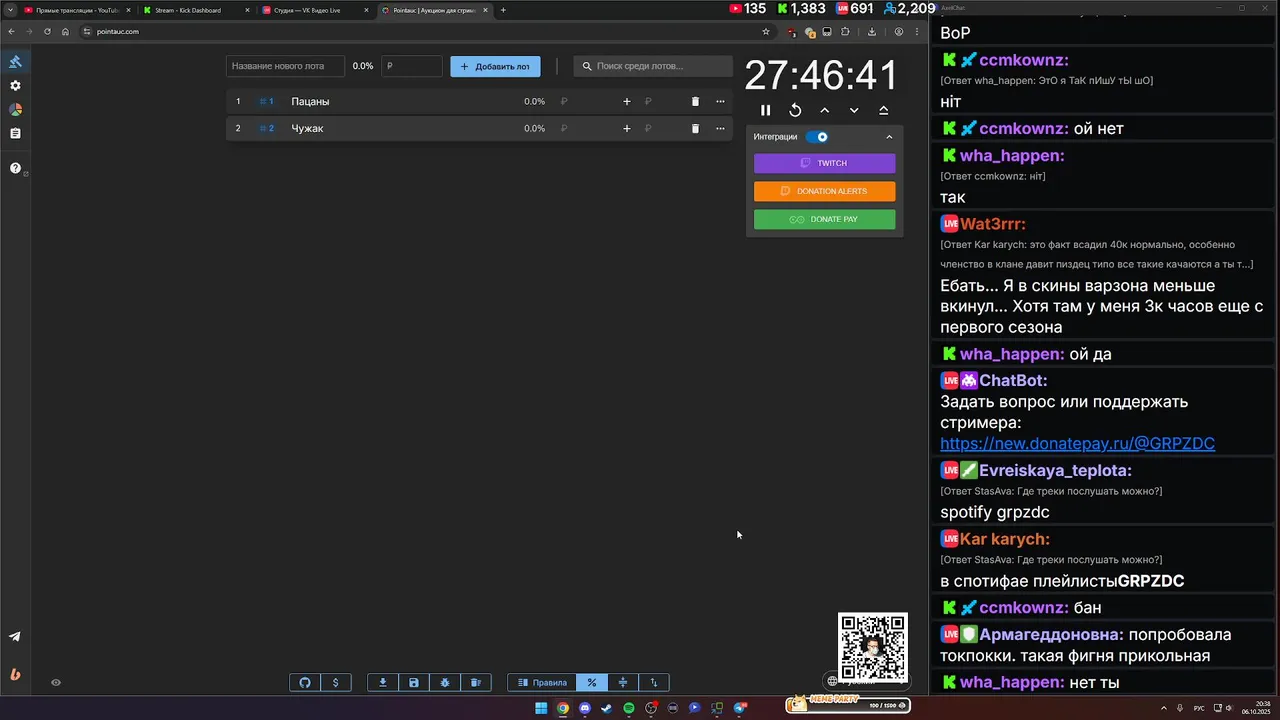Image resolution: width=1280 pixels, height=720 pixels.
Task: Click the underlined up-arrow icon on the timer
Action: 883,110
